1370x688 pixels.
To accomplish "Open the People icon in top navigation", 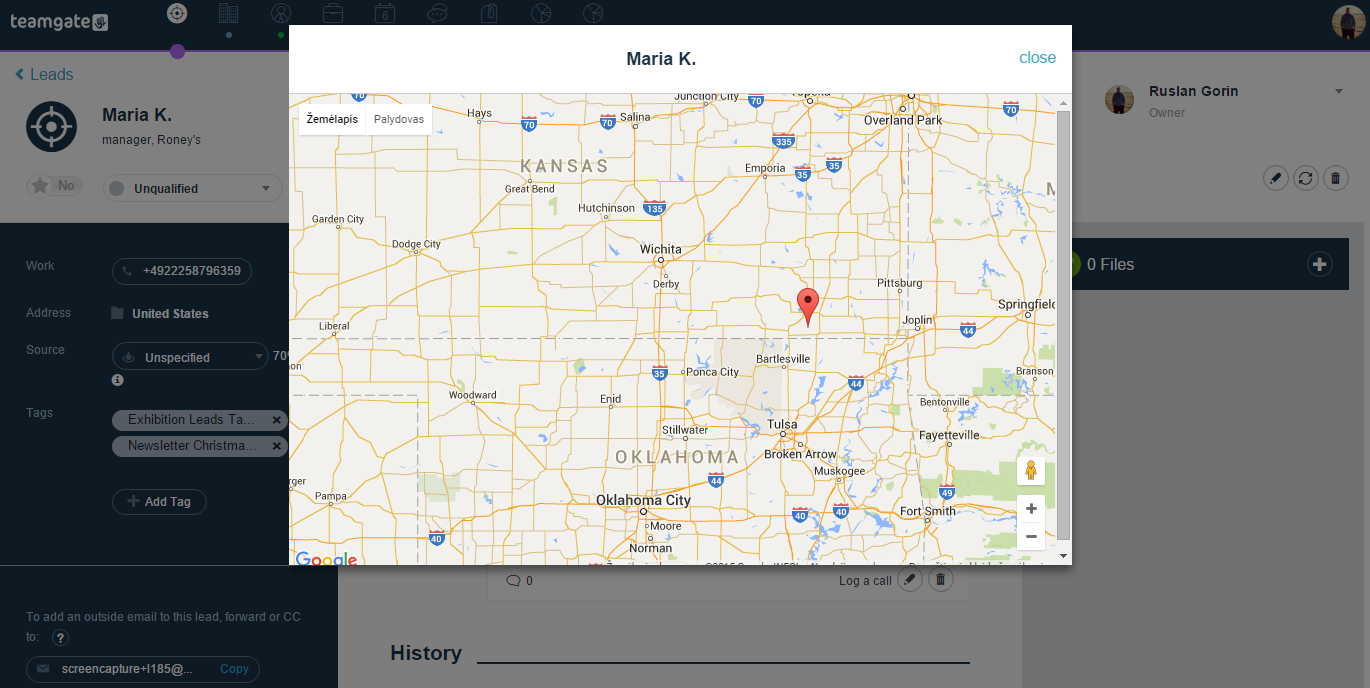I will click(x=281, y=13).
